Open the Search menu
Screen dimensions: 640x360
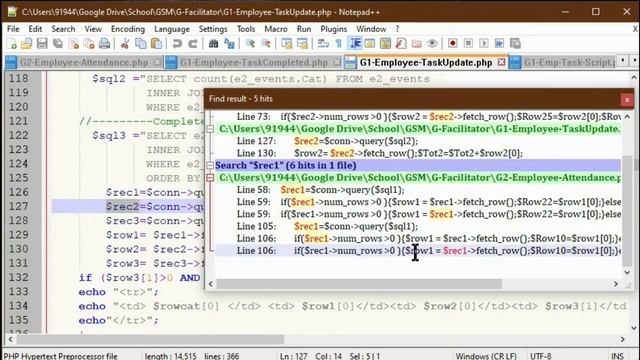coord(63,29)
